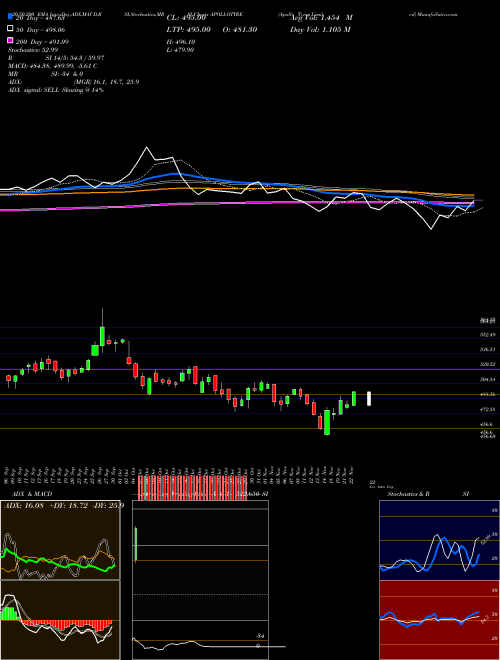Click the green volume bar in the middle panel
Image resolution: width=500 pixels, height=660 pixels.
[x=136, y=544]
